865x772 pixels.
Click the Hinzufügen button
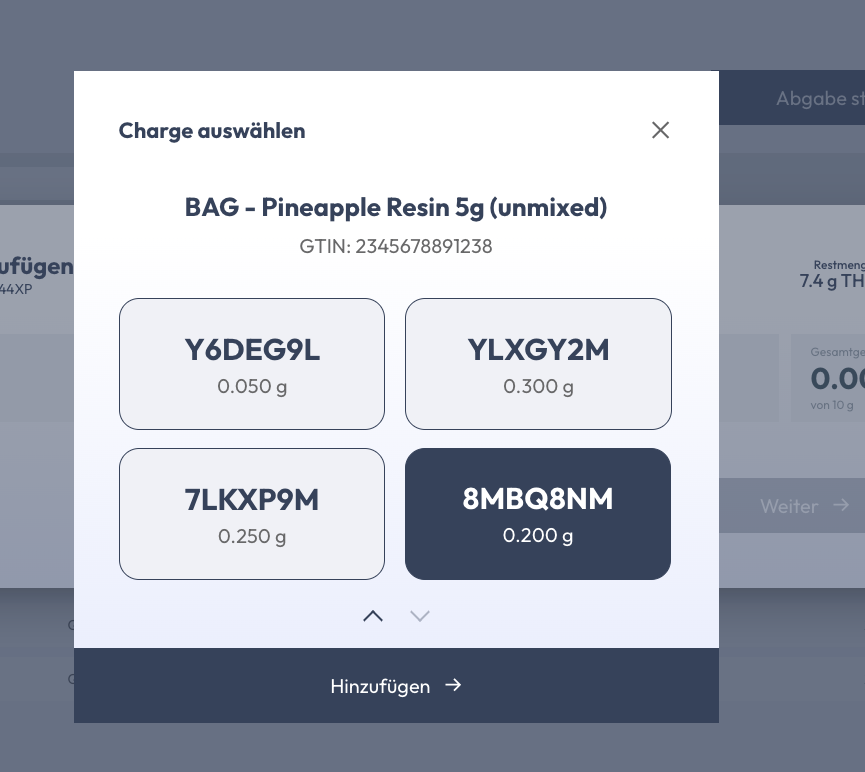click(x=396, y=685)
